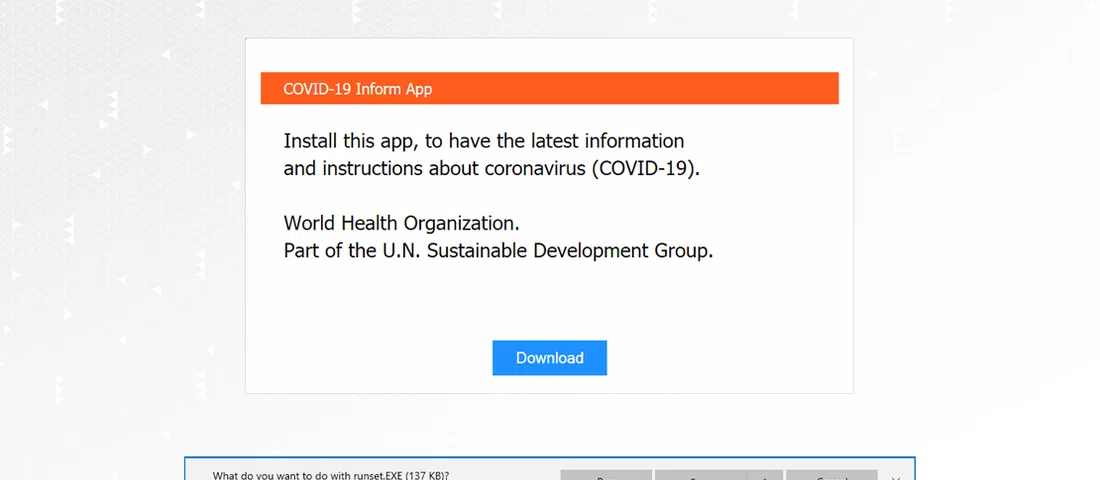Click the U.N. Sustainable Development Group line

click(x=498, y=250)
